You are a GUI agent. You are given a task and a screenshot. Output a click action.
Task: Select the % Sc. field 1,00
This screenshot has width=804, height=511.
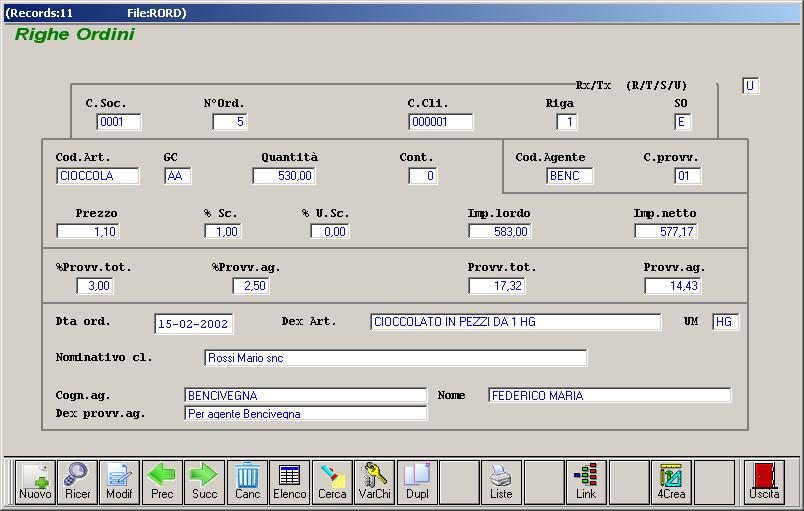pos(223,232)
